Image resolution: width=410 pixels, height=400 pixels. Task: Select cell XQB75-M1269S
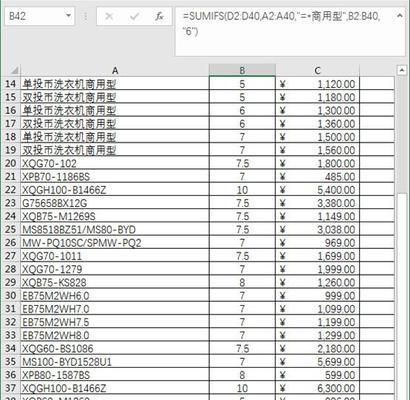(x=115, y=216)
